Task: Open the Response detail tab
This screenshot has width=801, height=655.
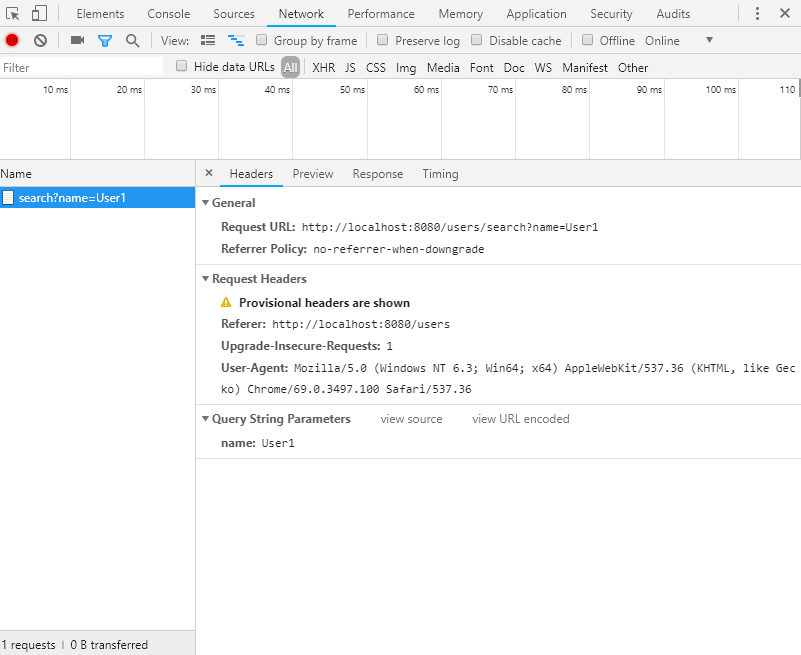Action: 378,174
